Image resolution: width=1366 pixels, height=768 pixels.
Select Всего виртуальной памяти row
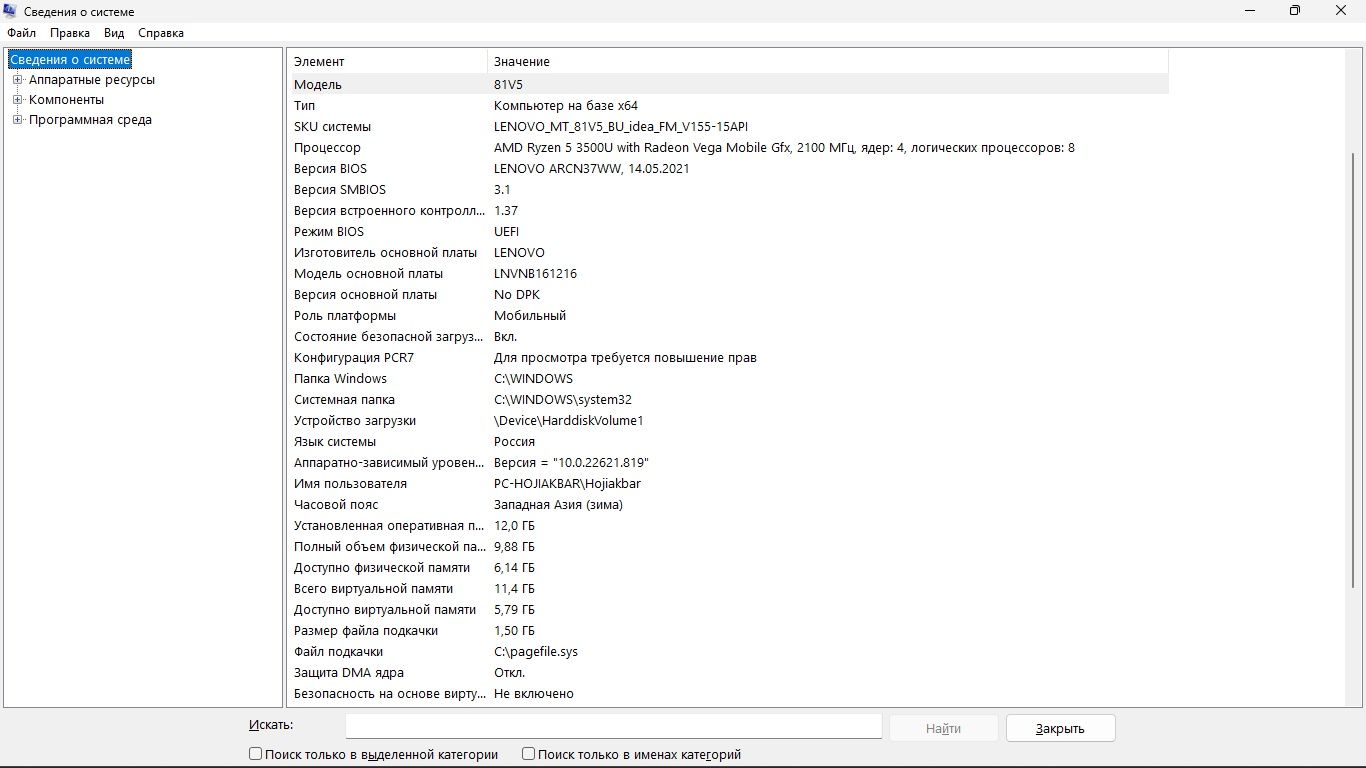[730, 589]
